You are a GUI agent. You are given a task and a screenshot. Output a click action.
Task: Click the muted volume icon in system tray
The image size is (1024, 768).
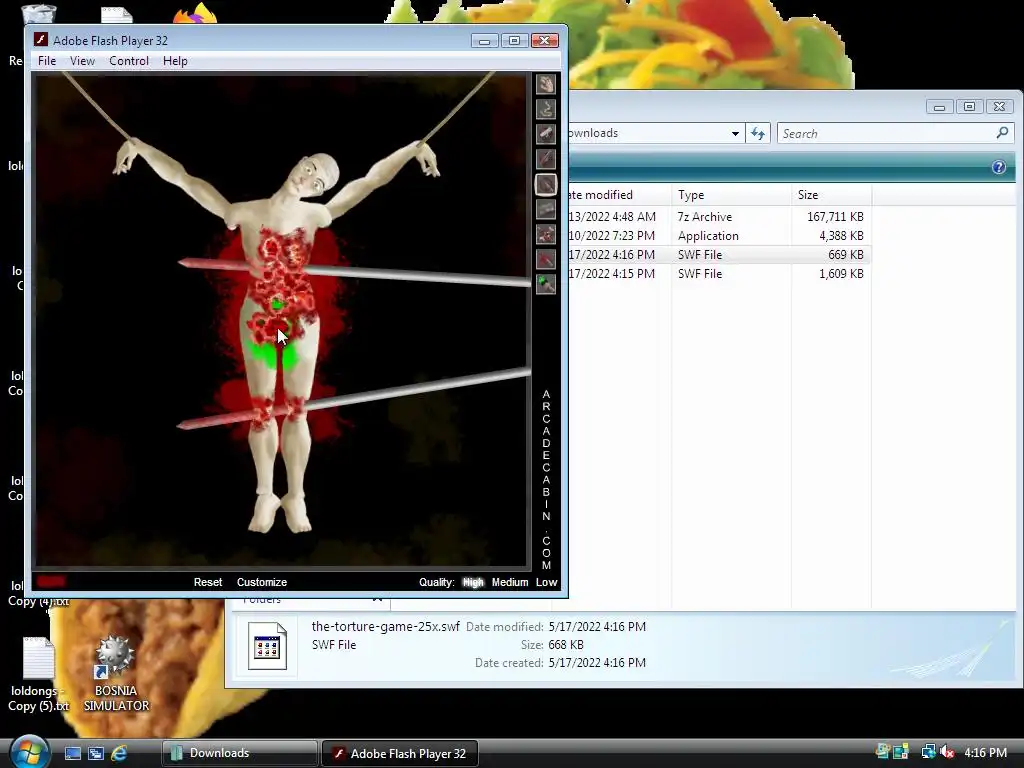pos(946,752)
